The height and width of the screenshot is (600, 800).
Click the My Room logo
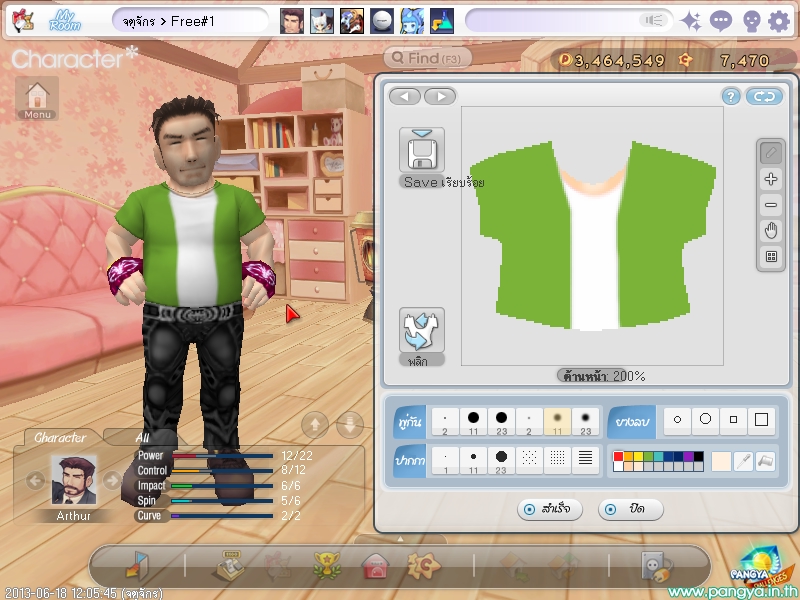point(64,21)
